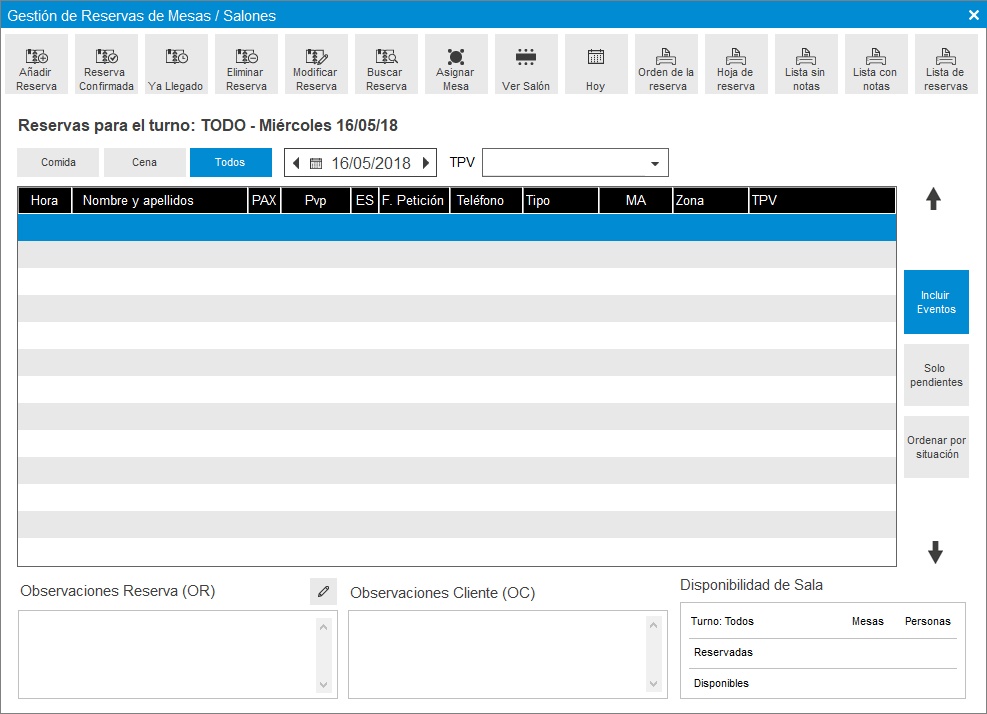Switch to the Cena shift tab

click(x=145, y=163)
